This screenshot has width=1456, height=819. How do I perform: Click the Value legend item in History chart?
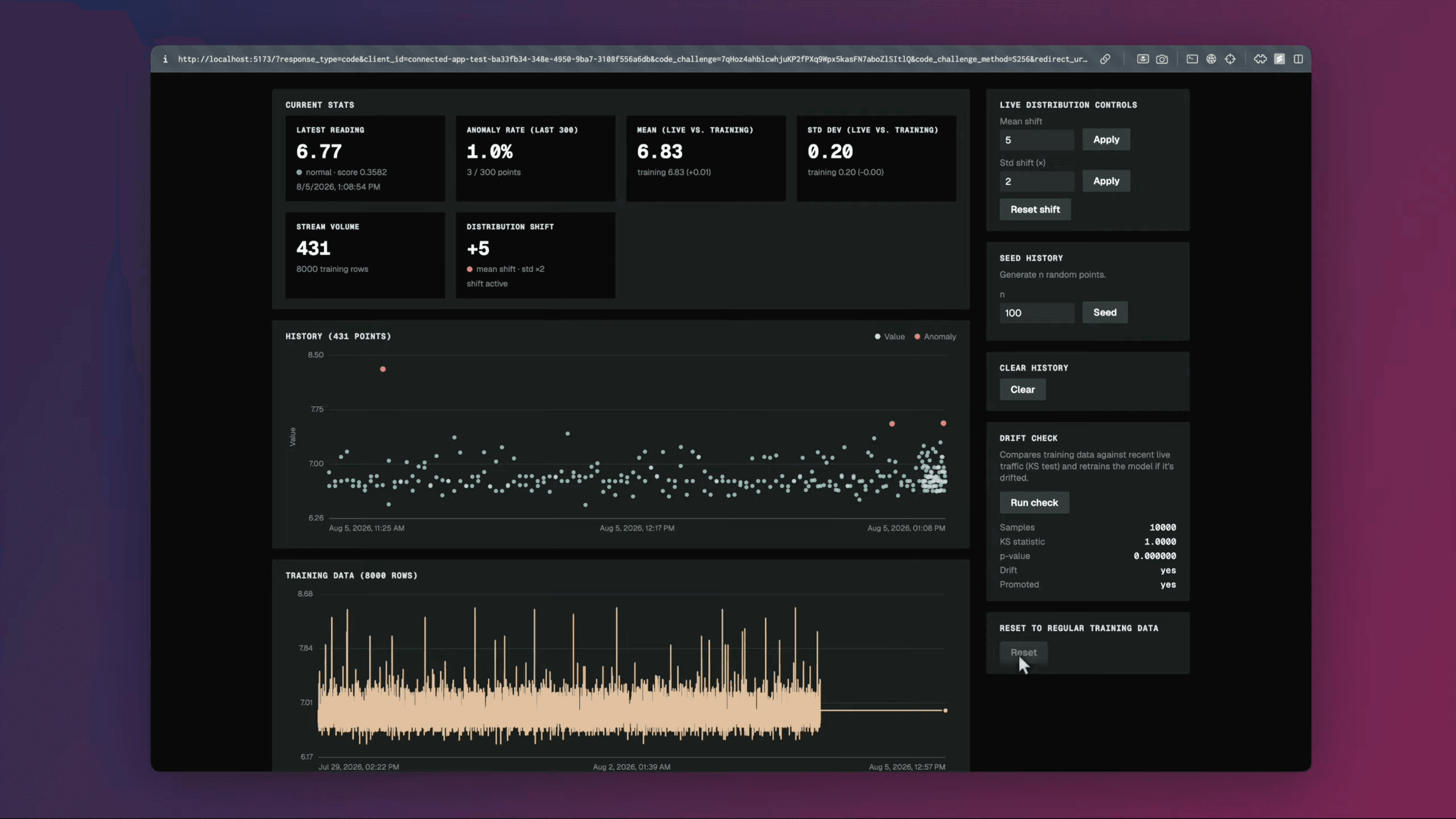(x=890, y=336)
